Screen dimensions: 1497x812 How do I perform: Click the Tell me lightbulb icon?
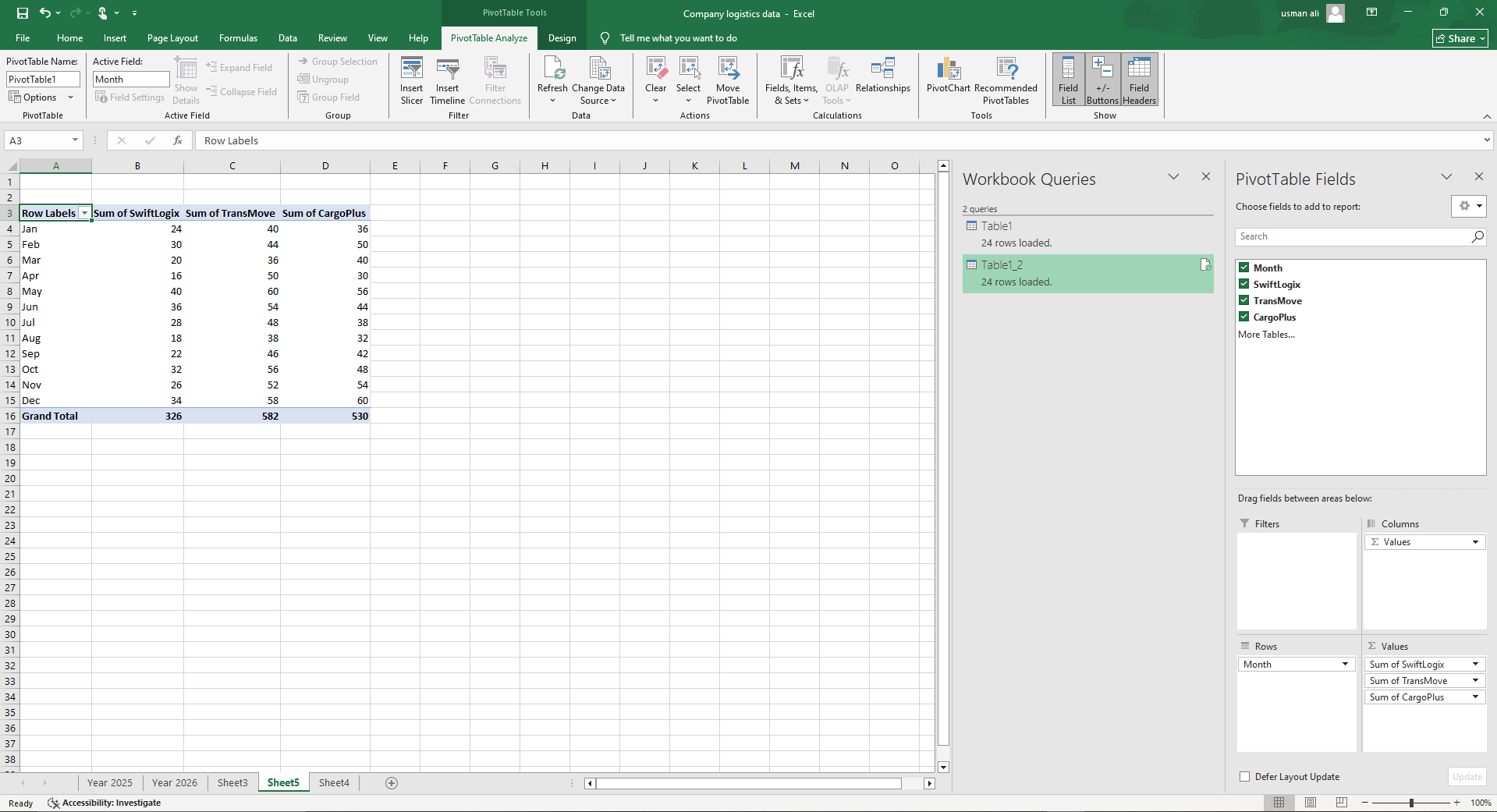605,38
